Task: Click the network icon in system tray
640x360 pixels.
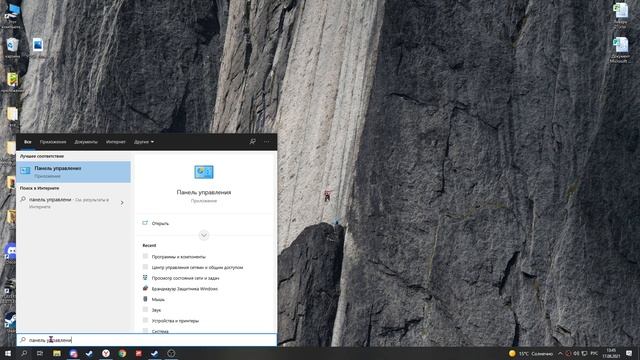Action: pyautogui.click(x=584, y=353)
